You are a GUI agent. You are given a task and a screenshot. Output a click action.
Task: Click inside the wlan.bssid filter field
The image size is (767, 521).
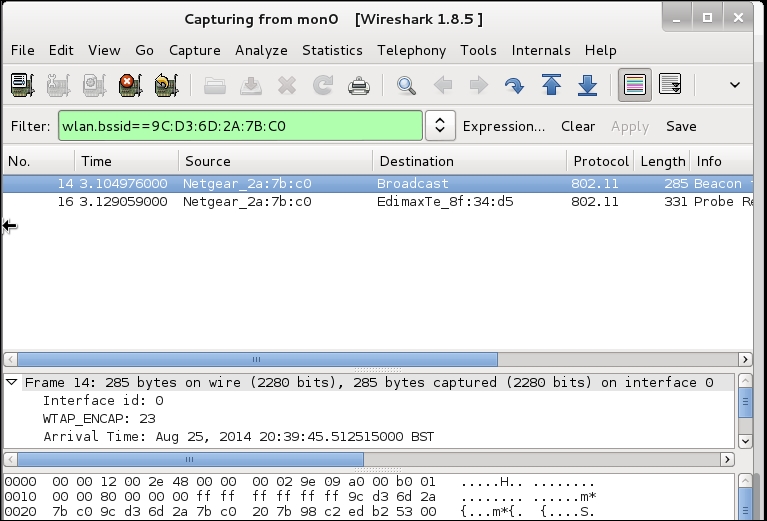(x=240, y=126)
